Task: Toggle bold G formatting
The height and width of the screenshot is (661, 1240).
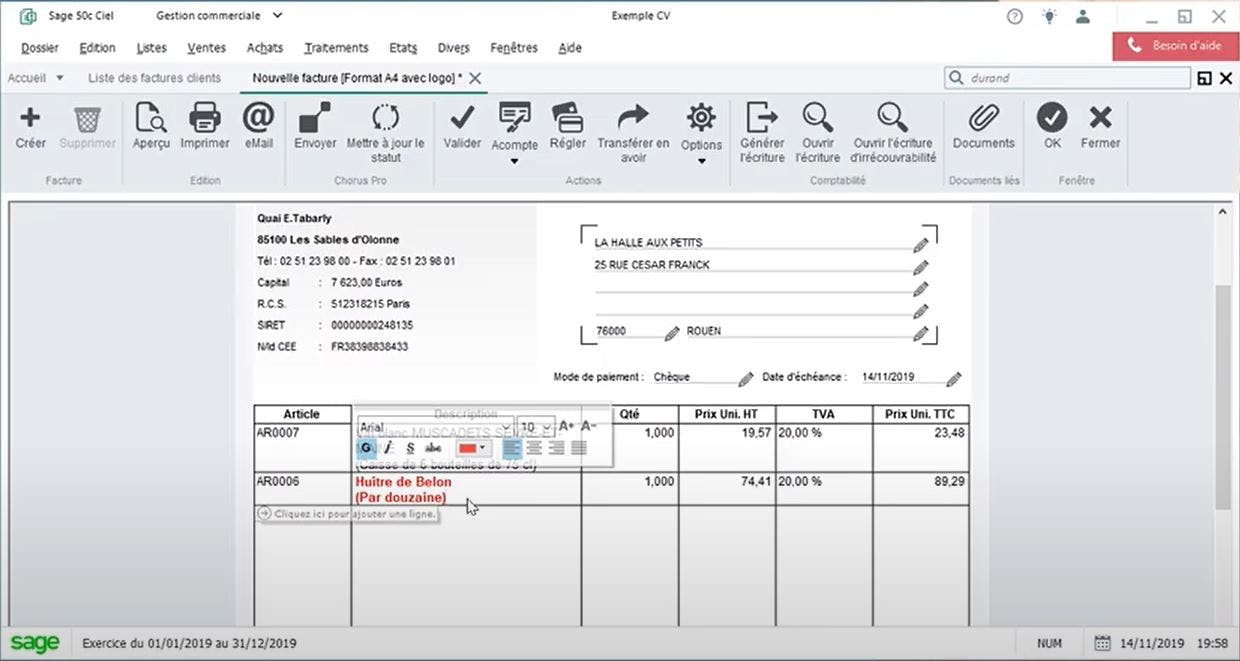Action: point(366,448)
